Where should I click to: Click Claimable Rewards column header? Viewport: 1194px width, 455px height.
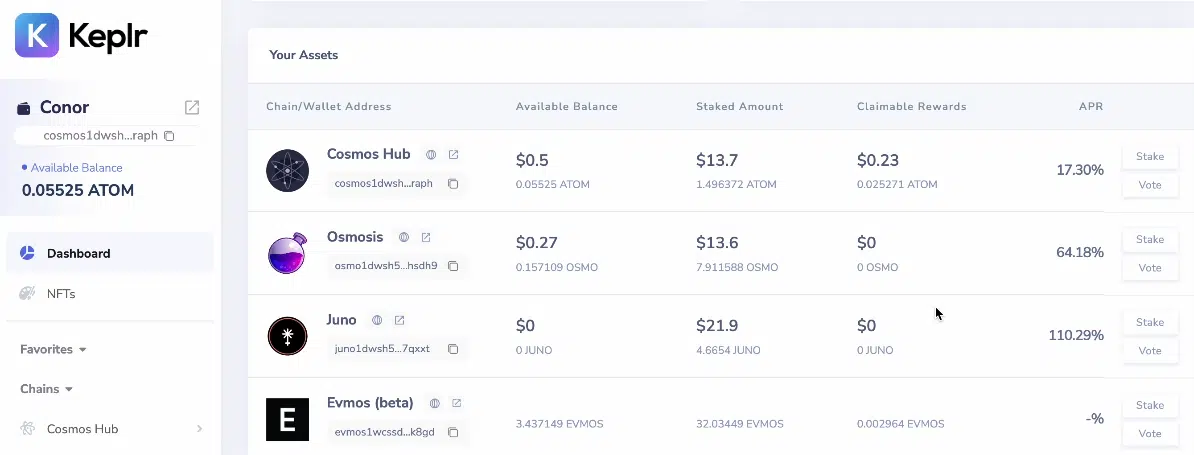click(911, 107)
